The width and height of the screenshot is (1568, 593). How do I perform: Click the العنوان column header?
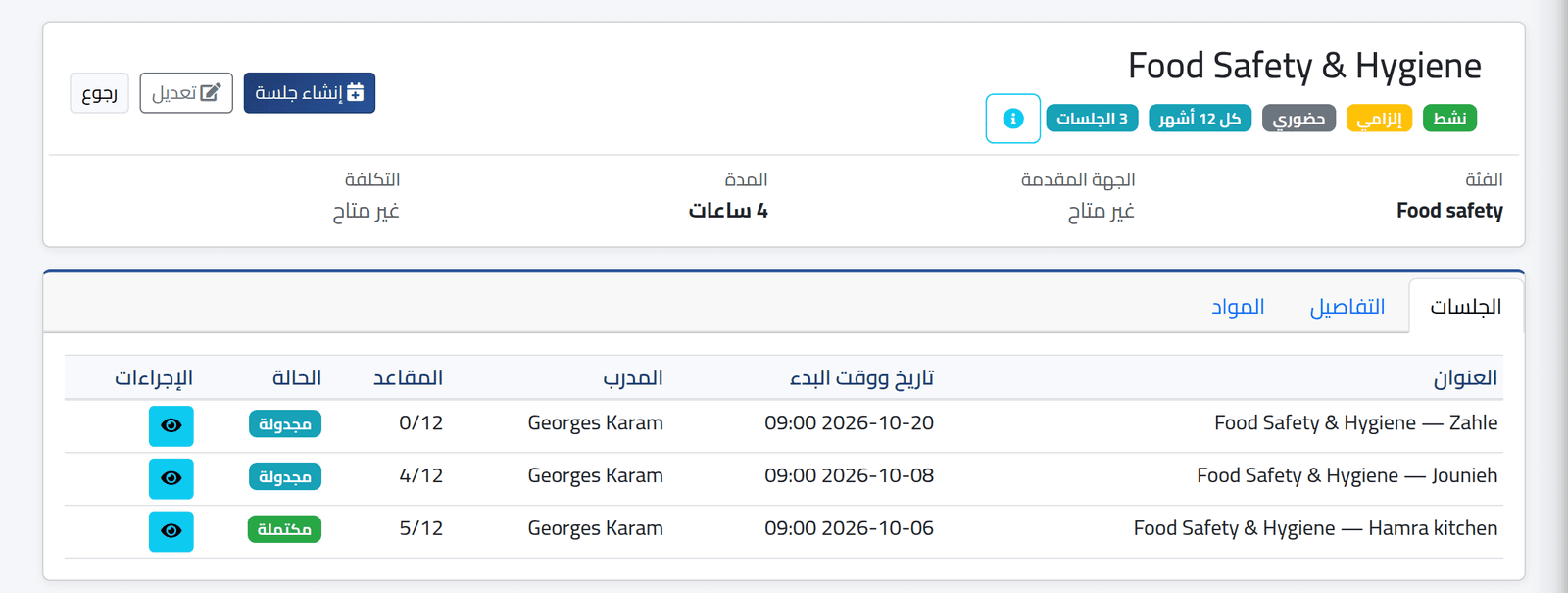click(x=1465, y=377)
